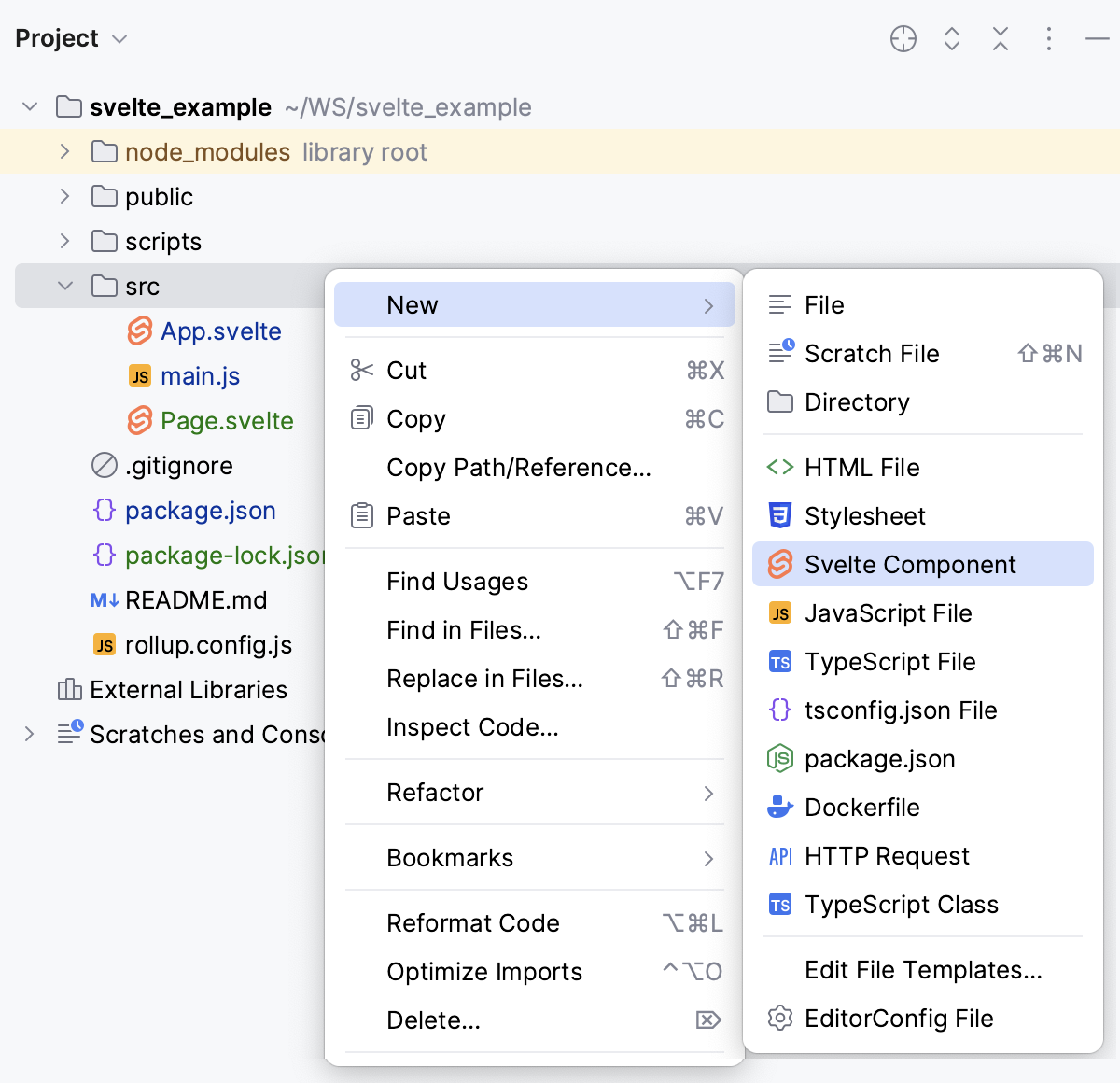Screen dimensions: 1120x1083
Task: Click the Collapse All icon
Action: click(x=1000, y=39)
